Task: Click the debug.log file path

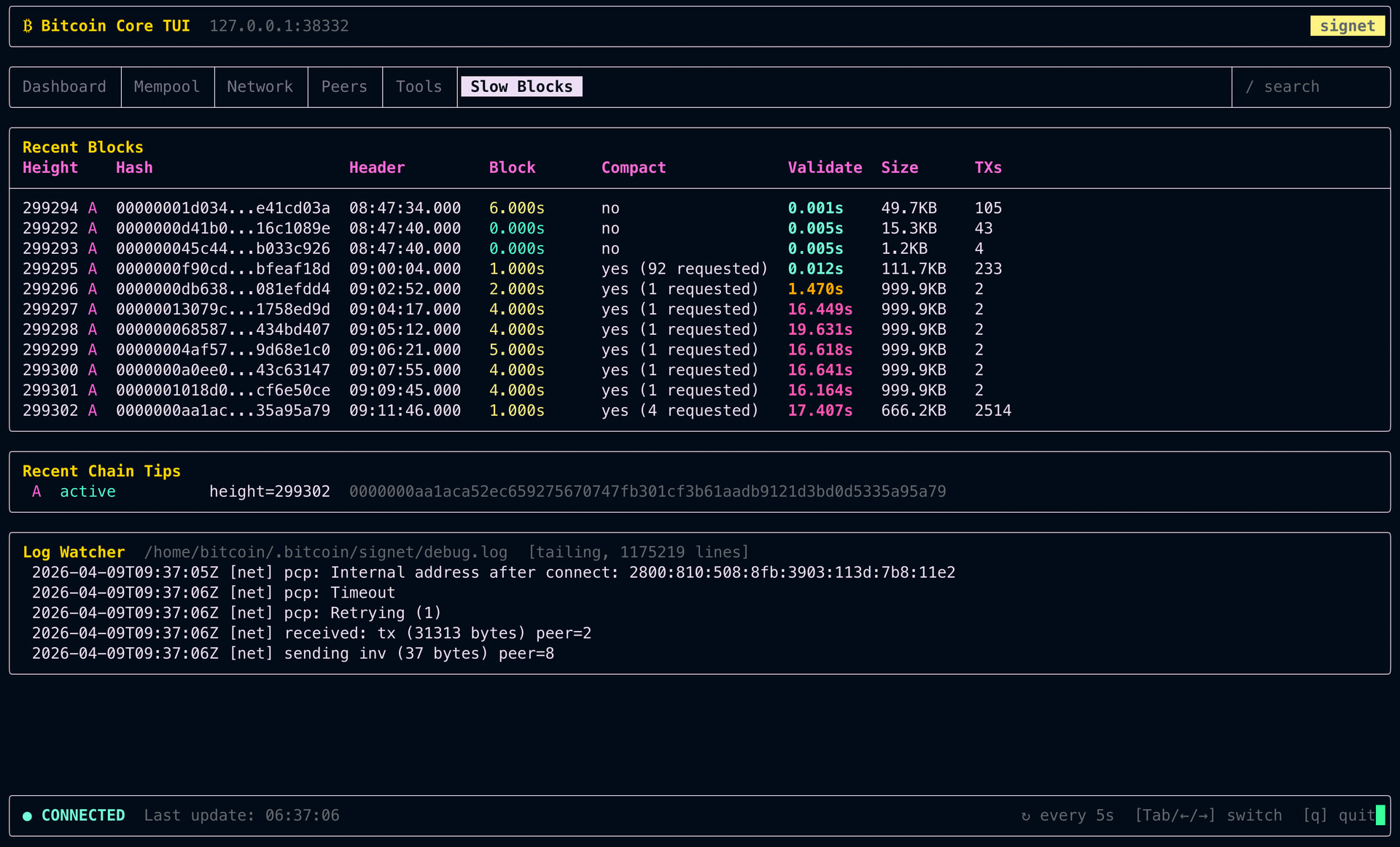Action: (325, 552)
